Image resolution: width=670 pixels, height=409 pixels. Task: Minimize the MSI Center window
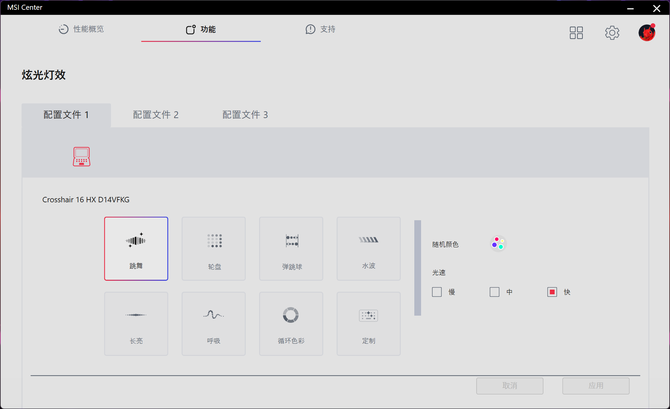(630, 8)
